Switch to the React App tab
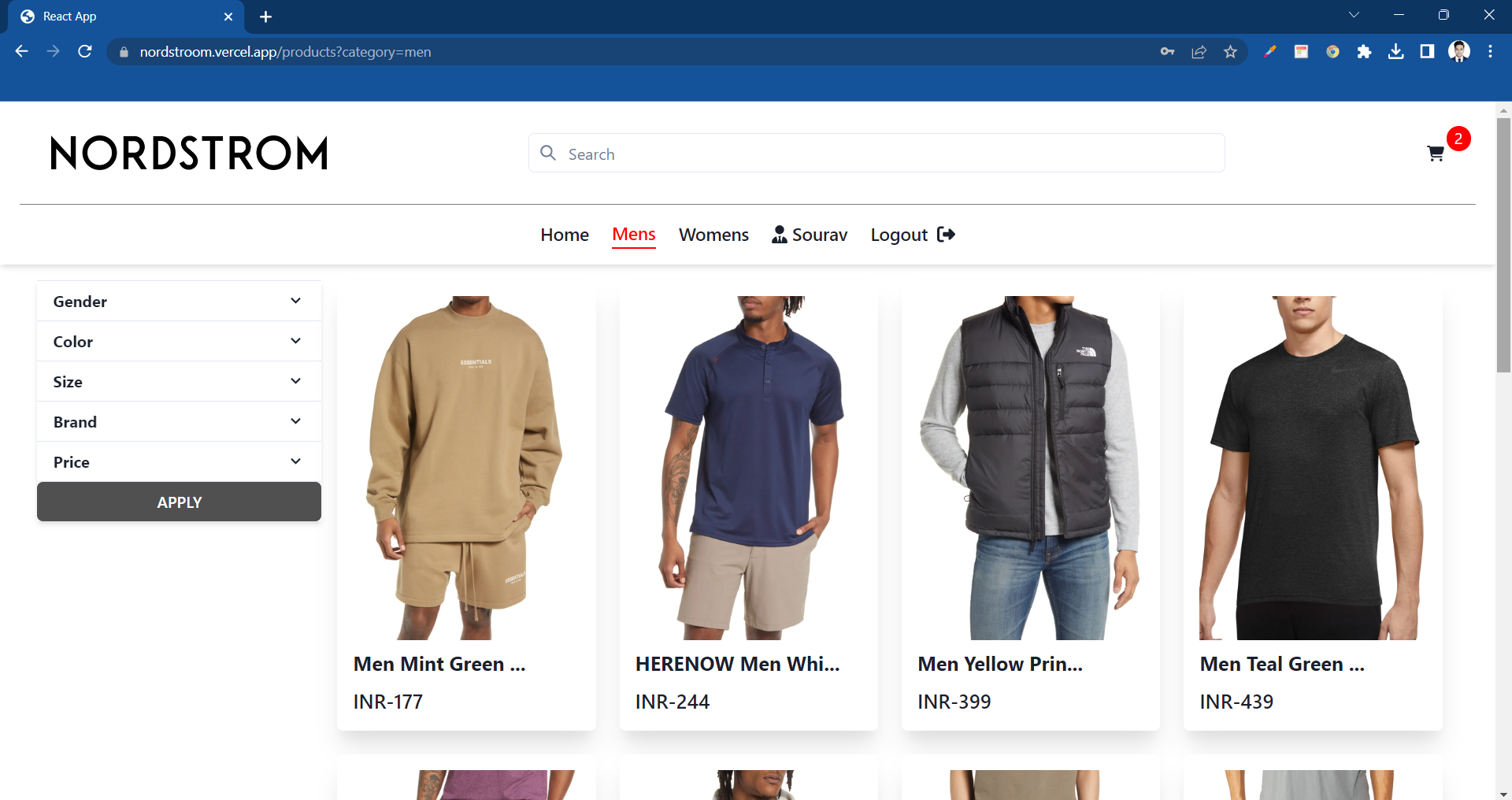 pos(126,17)
